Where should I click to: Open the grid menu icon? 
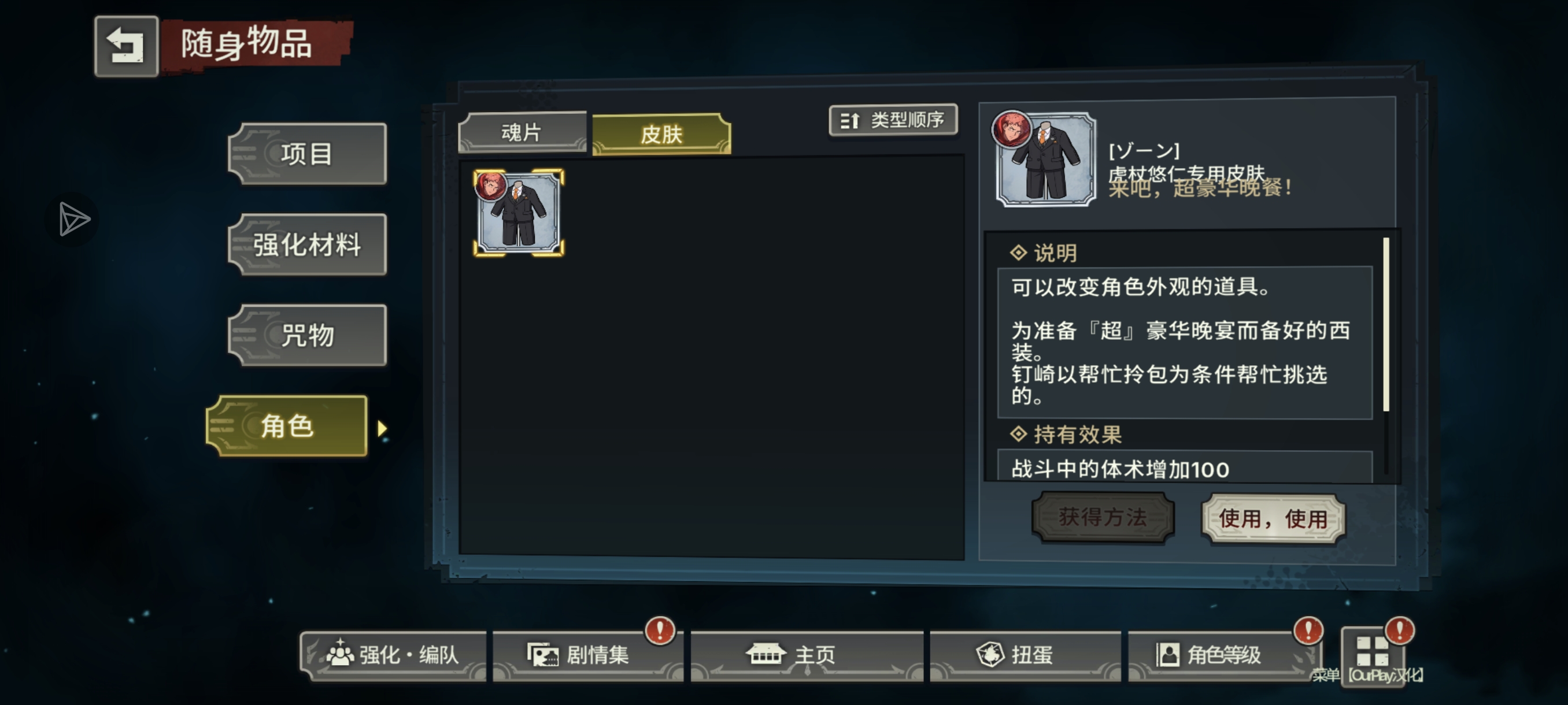(1373, 651)
